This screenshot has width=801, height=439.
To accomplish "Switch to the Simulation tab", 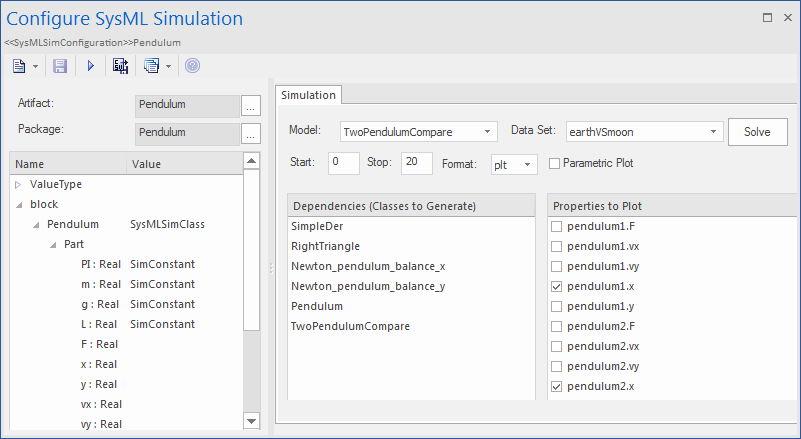I will coord(309,95).
